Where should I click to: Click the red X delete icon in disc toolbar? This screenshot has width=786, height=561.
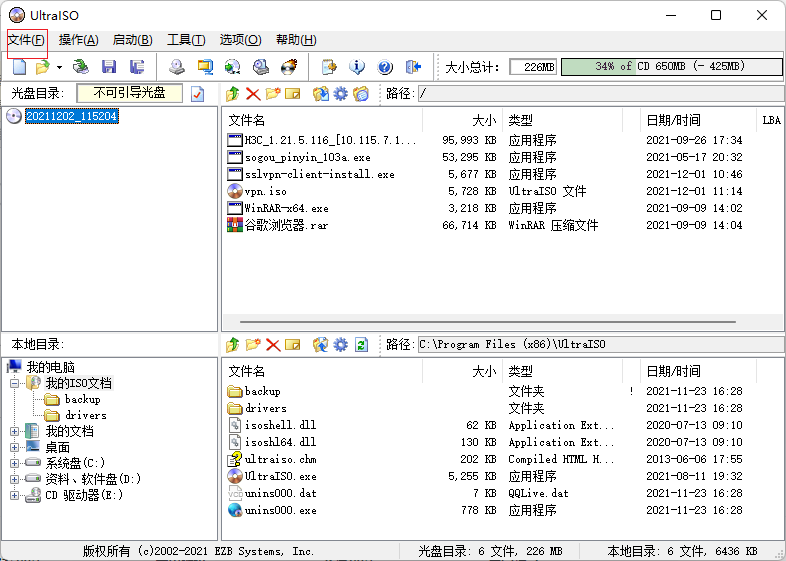click(253, 94)
